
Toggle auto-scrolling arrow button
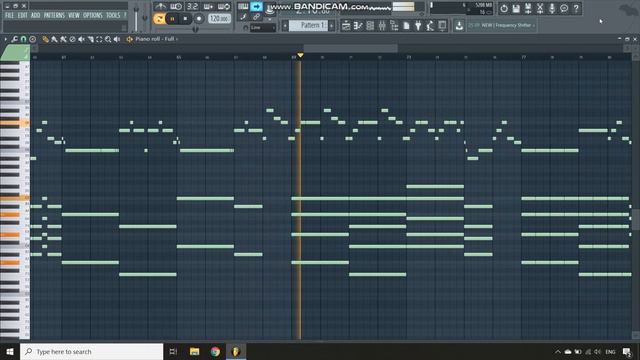(256, 7)
